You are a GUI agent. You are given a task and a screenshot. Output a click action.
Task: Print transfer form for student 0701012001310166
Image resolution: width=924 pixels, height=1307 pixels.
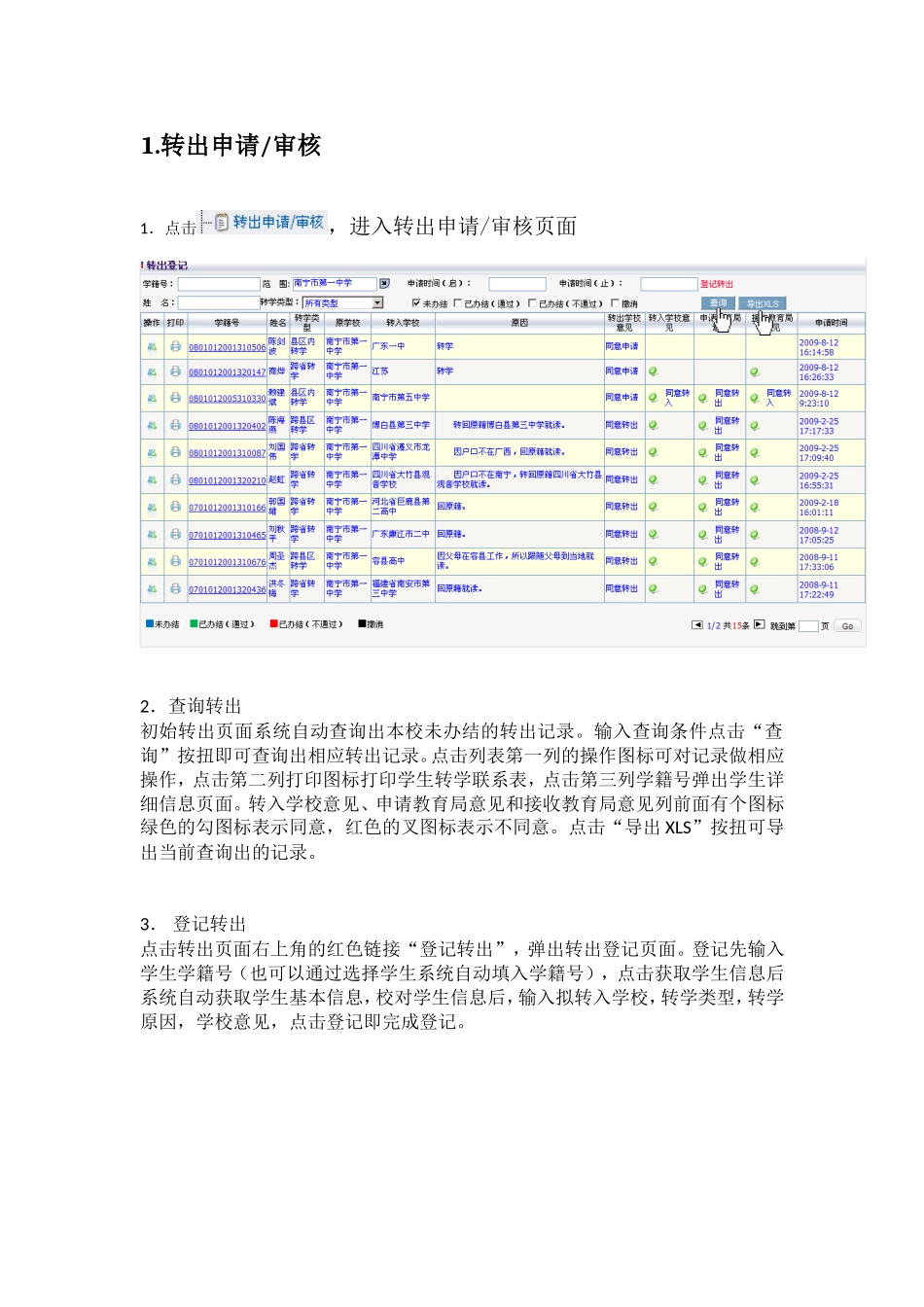point(175,507)
